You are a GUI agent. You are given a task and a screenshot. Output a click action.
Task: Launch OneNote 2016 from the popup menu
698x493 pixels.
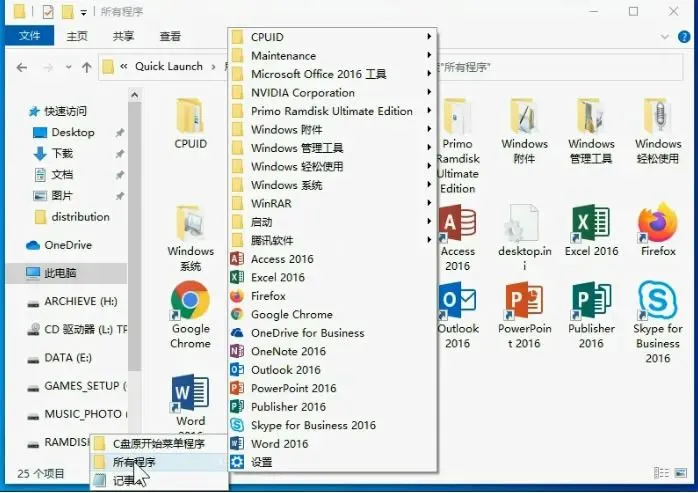click(x=332, y=351)
